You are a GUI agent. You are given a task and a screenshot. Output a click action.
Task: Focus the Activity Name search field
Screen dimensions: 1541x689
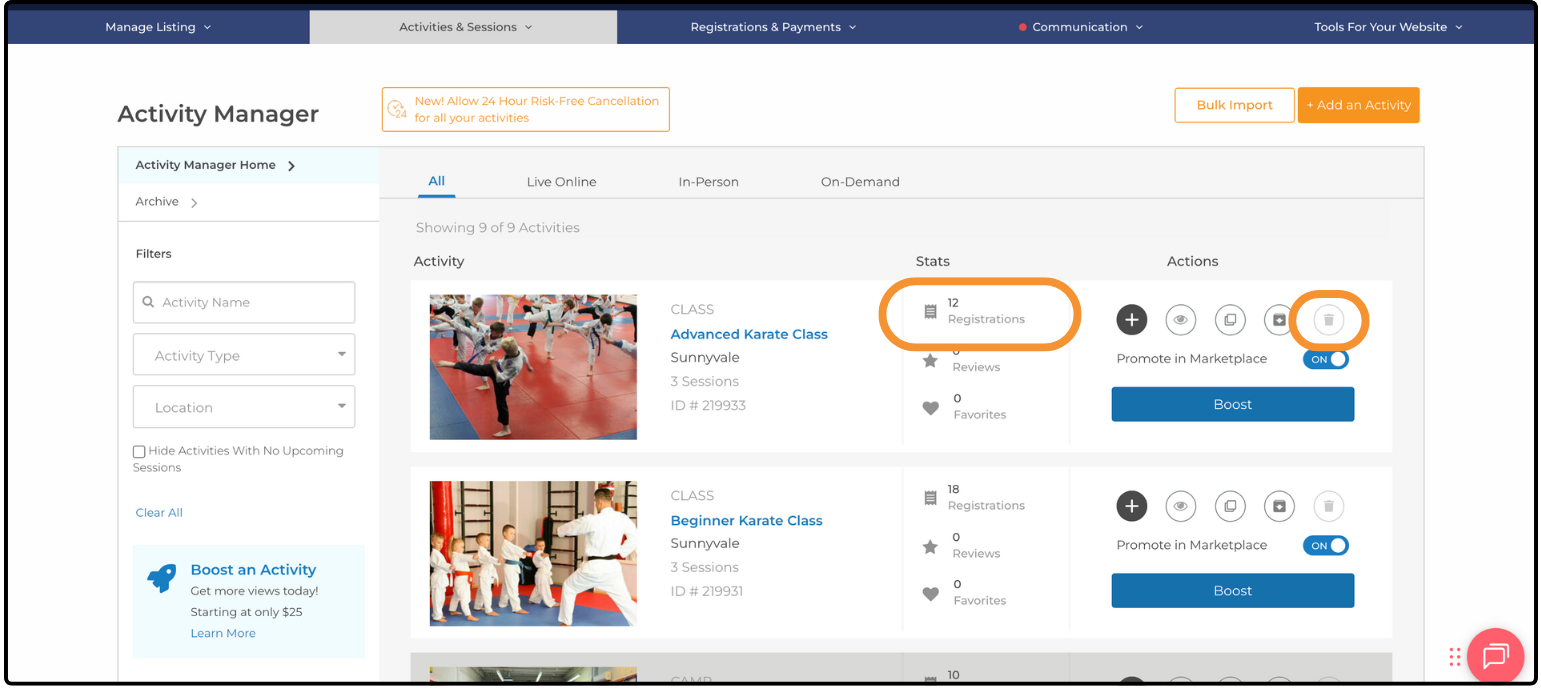244,302
